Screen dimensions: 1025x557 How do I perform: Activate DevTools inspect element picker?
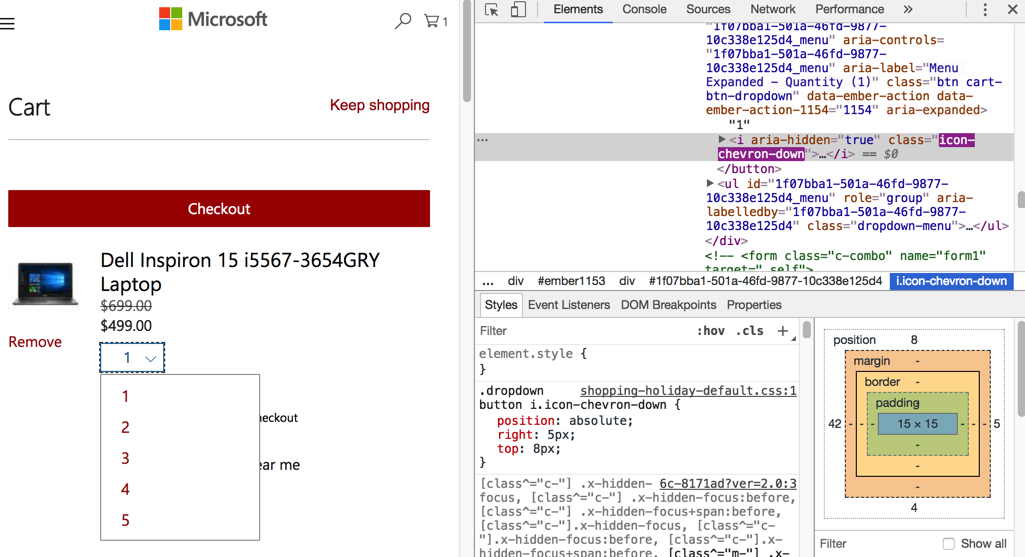pos(492,10)
